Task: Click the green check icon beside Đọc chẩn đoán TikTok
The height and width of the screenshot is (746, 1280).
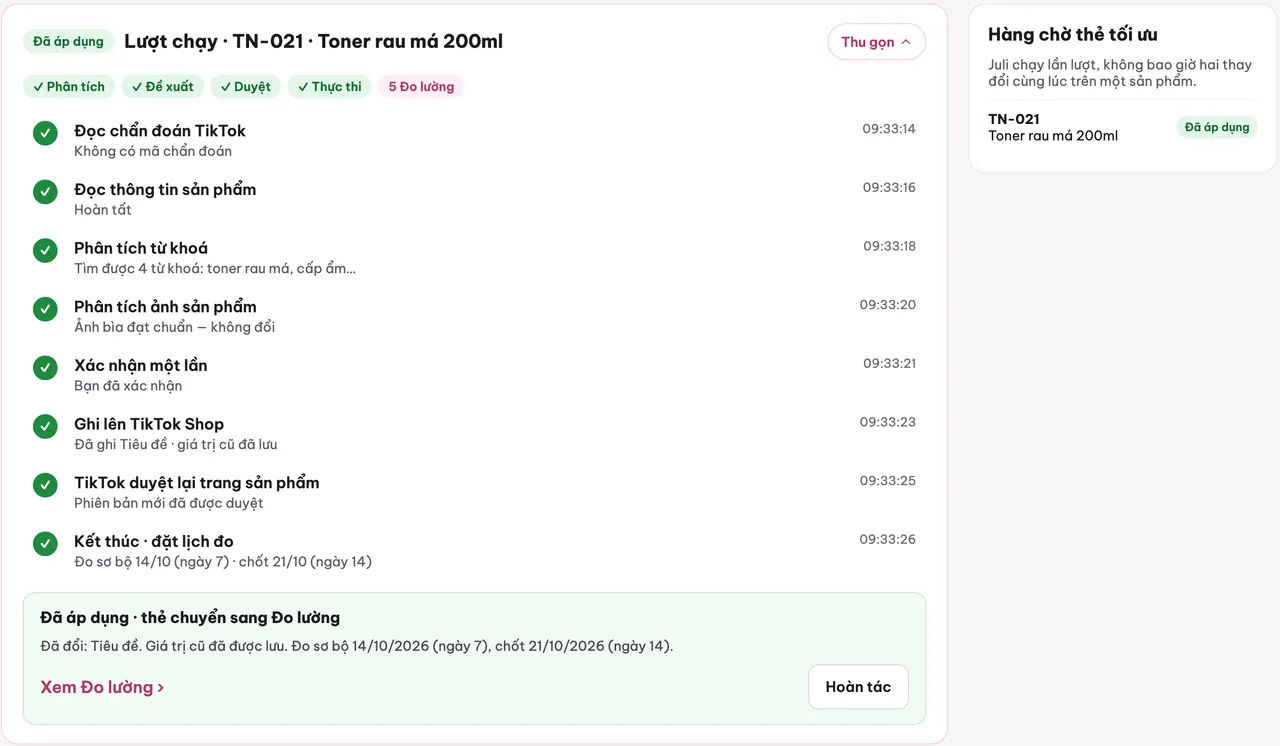Action: [x=45, y=133]
